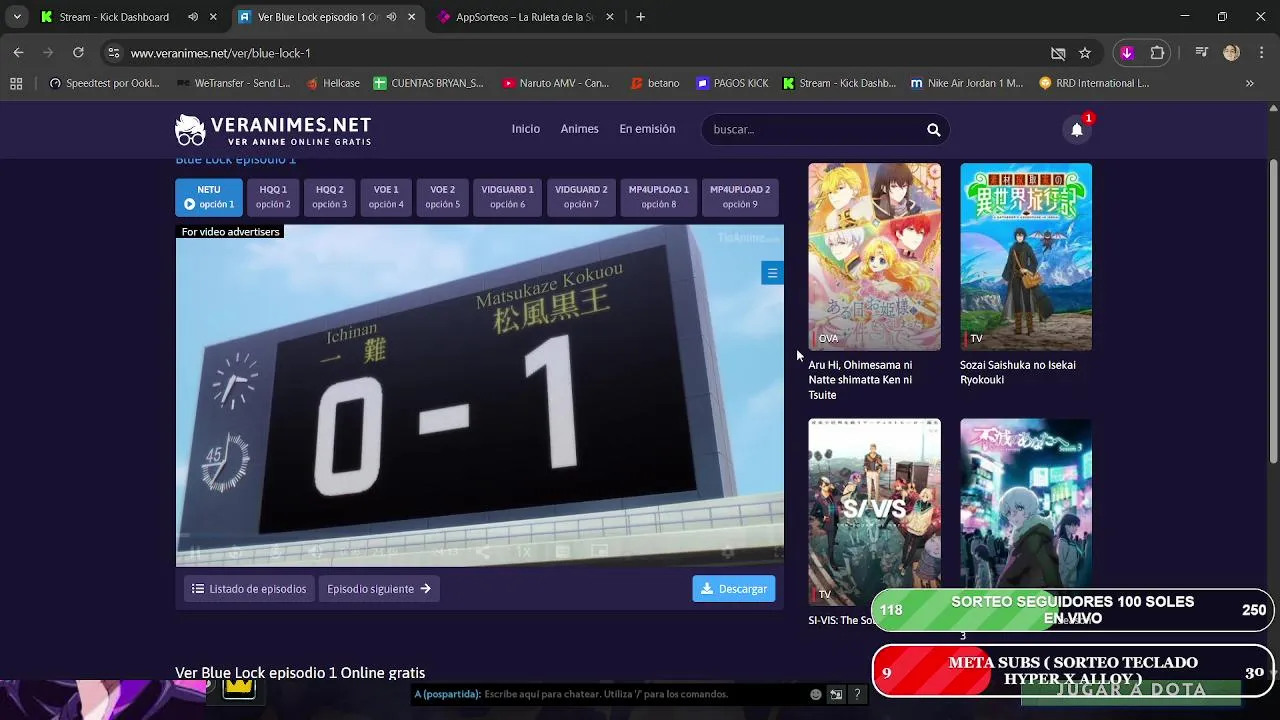The image size is (1280, 720).
Task: Switch to AppSorteos tab
Action: click(525, 17)
